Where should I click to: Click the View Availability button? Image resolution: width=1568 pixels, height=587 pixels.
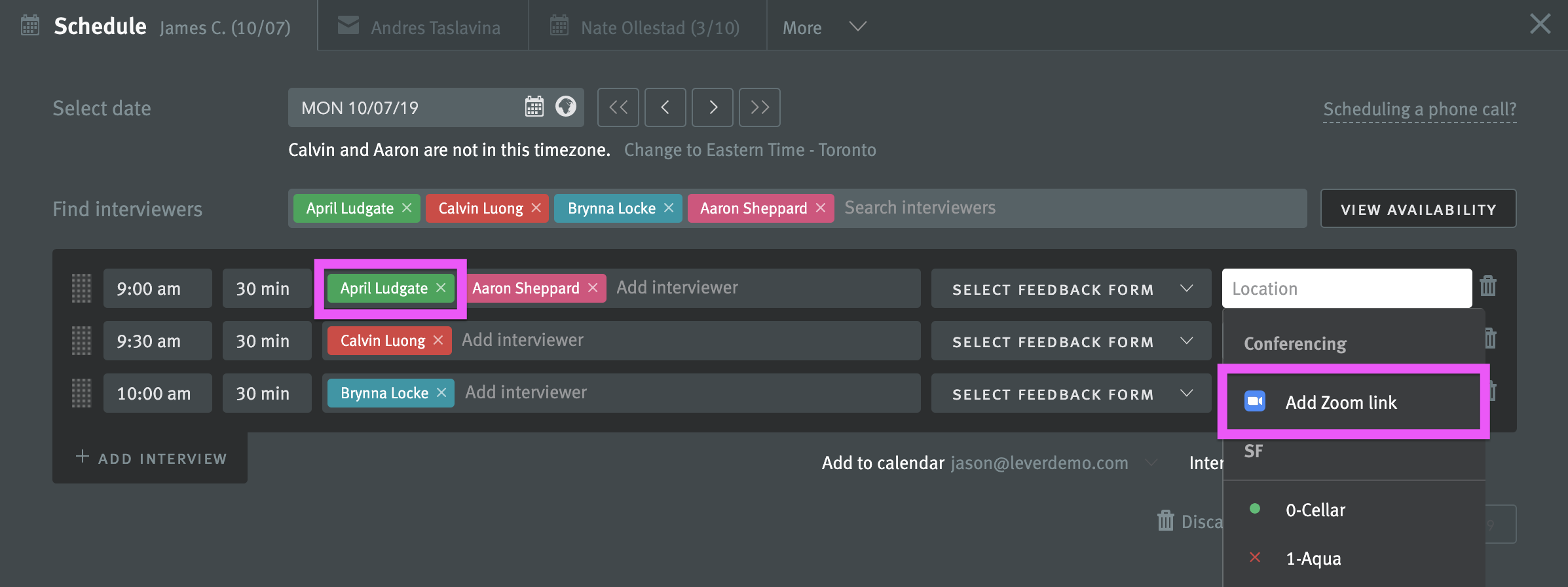(x=1418, y=209)
